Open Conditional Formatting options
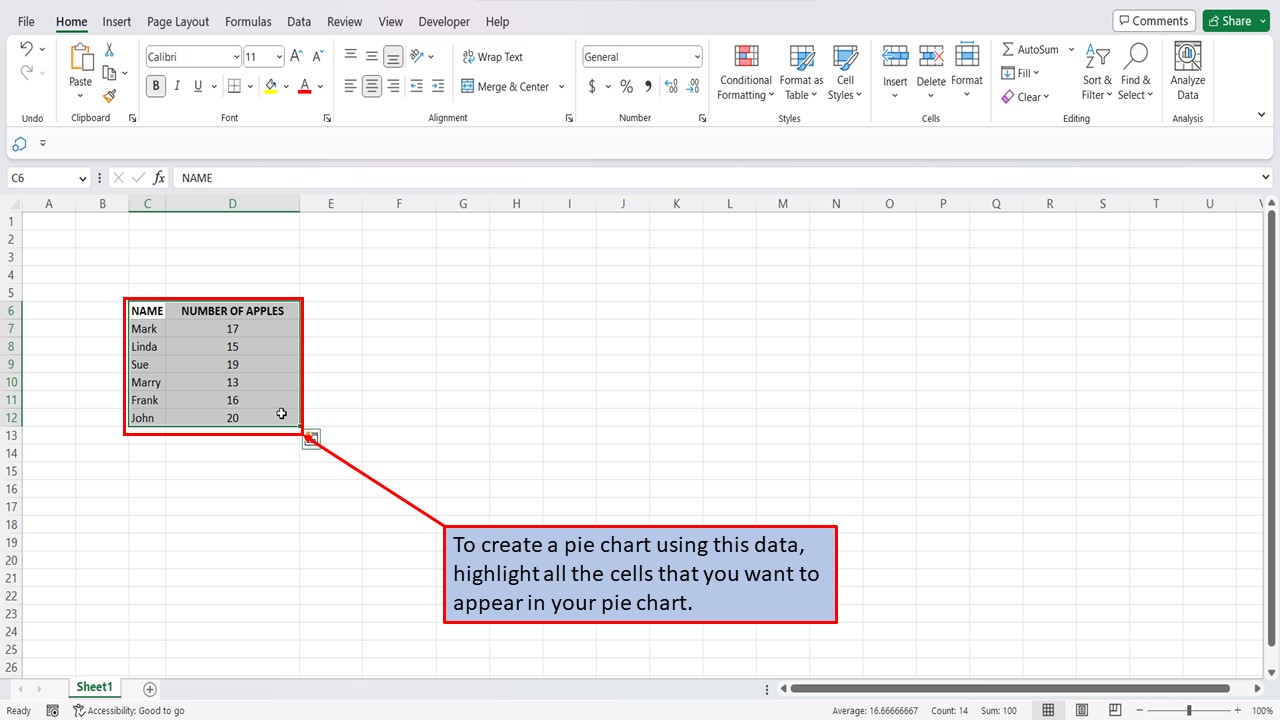The width and height of the screenshot is (1280, 720). click(x=745, y=72)
